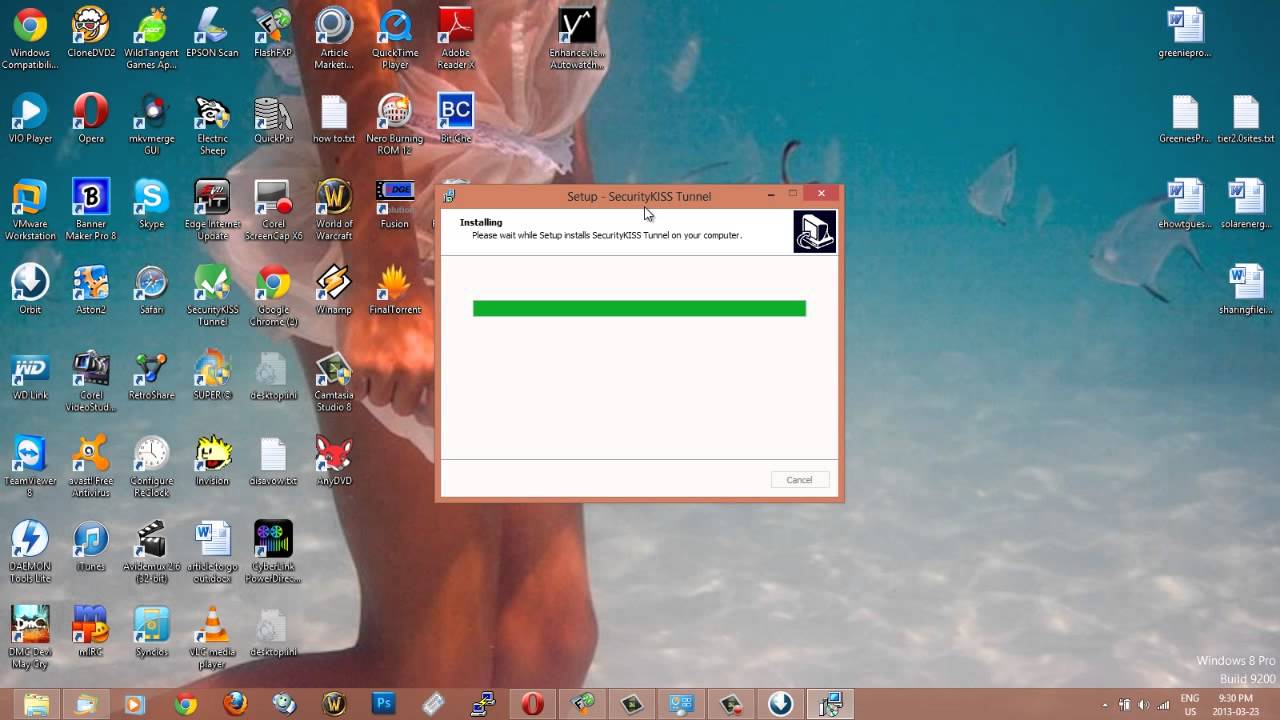Select DAEMON Tools Lite icon

click(x=30, y=552)
